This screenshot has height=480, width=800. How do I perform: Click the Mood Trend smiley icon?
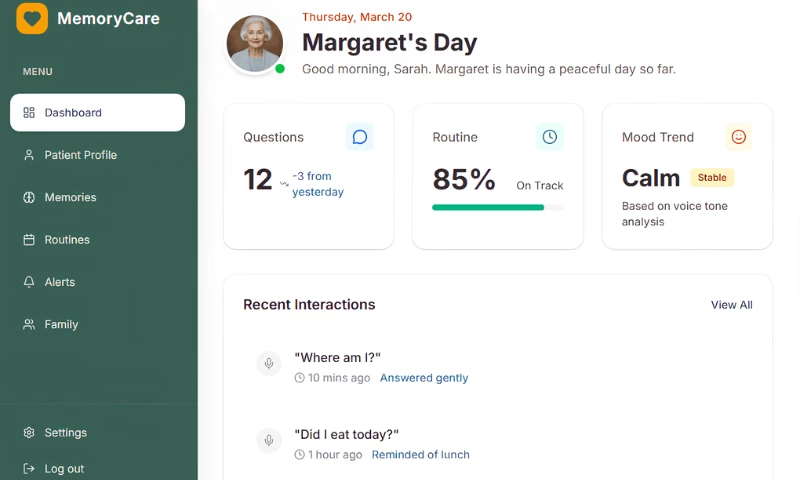(738, 137)
